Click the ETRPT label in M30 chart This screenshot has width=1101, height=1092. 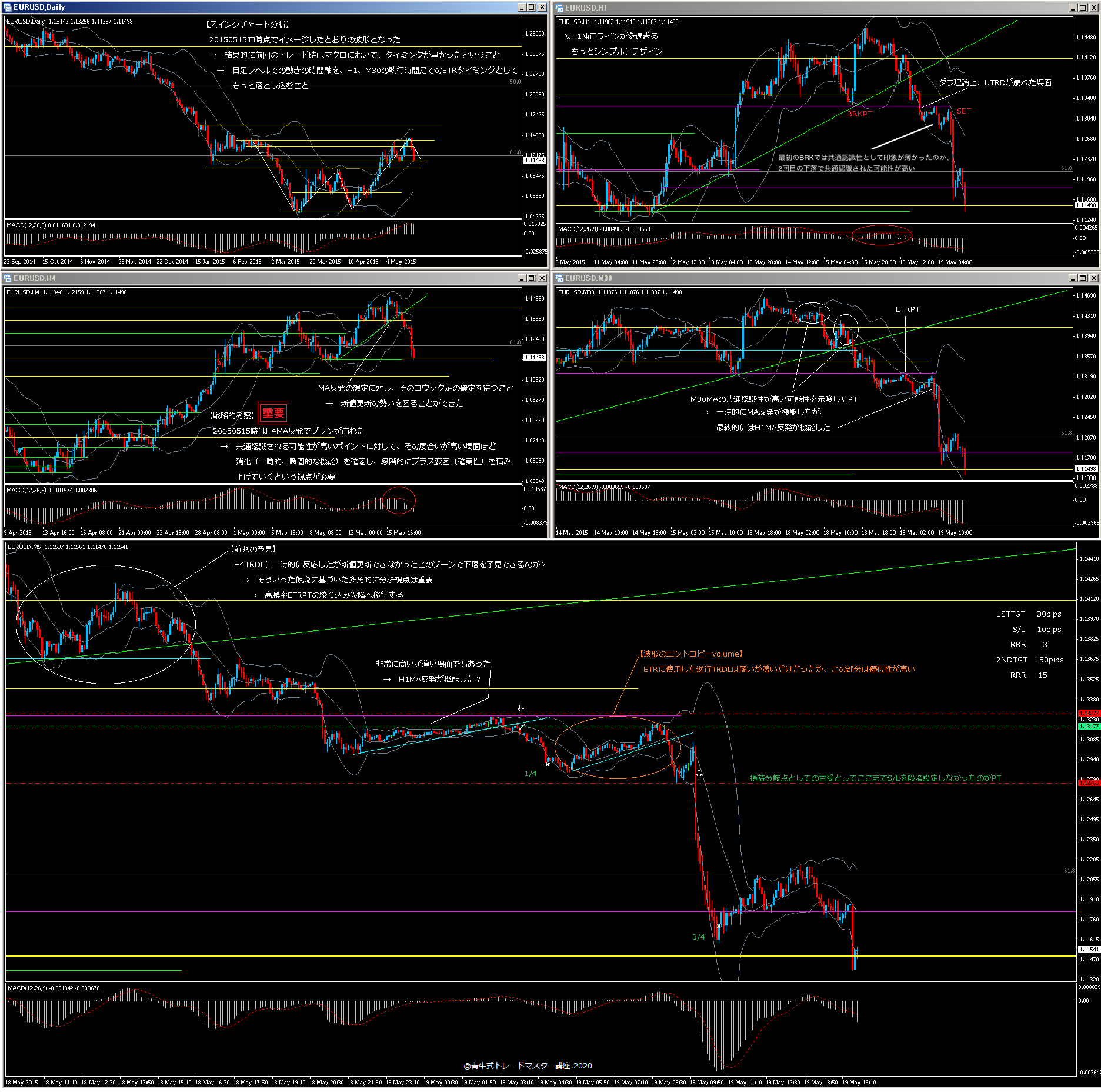coord(908,309)
